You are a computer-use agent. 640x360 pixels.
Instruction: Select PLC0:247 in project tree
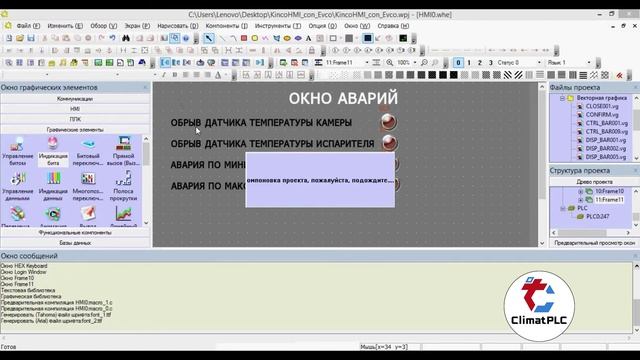[598, 216]
